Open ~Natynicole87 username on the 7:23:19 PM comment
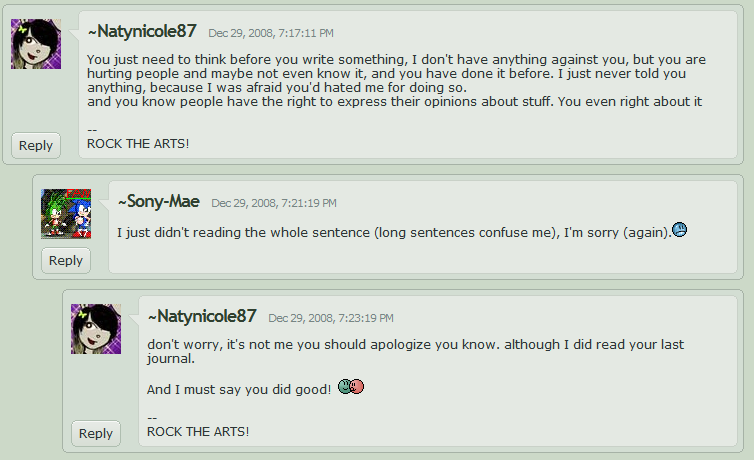This screenshot has height=460, width=754. [x=202, y=316]
